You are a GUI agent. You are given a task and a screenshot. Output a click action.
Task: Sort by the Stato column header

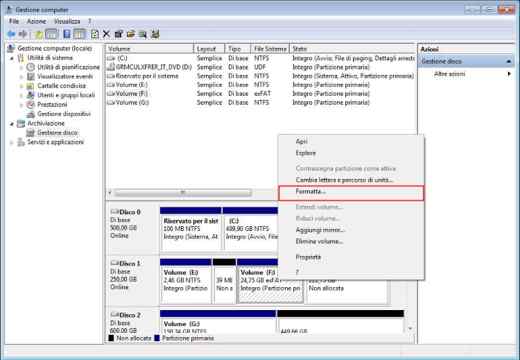(353, 49)
